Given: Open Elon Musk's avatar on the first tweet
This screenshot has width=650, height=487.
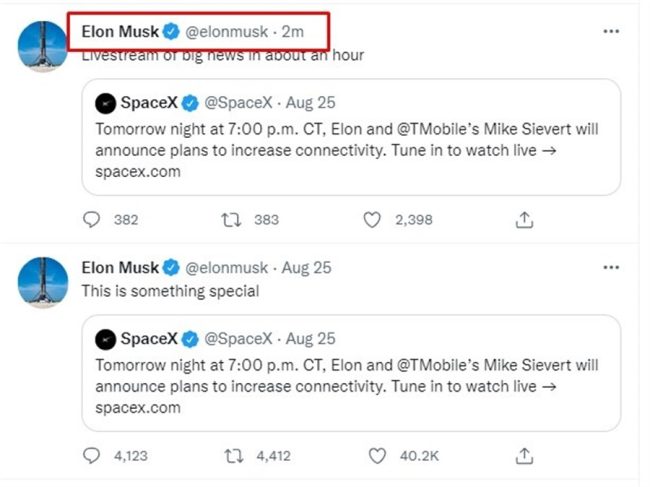Looking at the screenshot, I should point(43,46).
